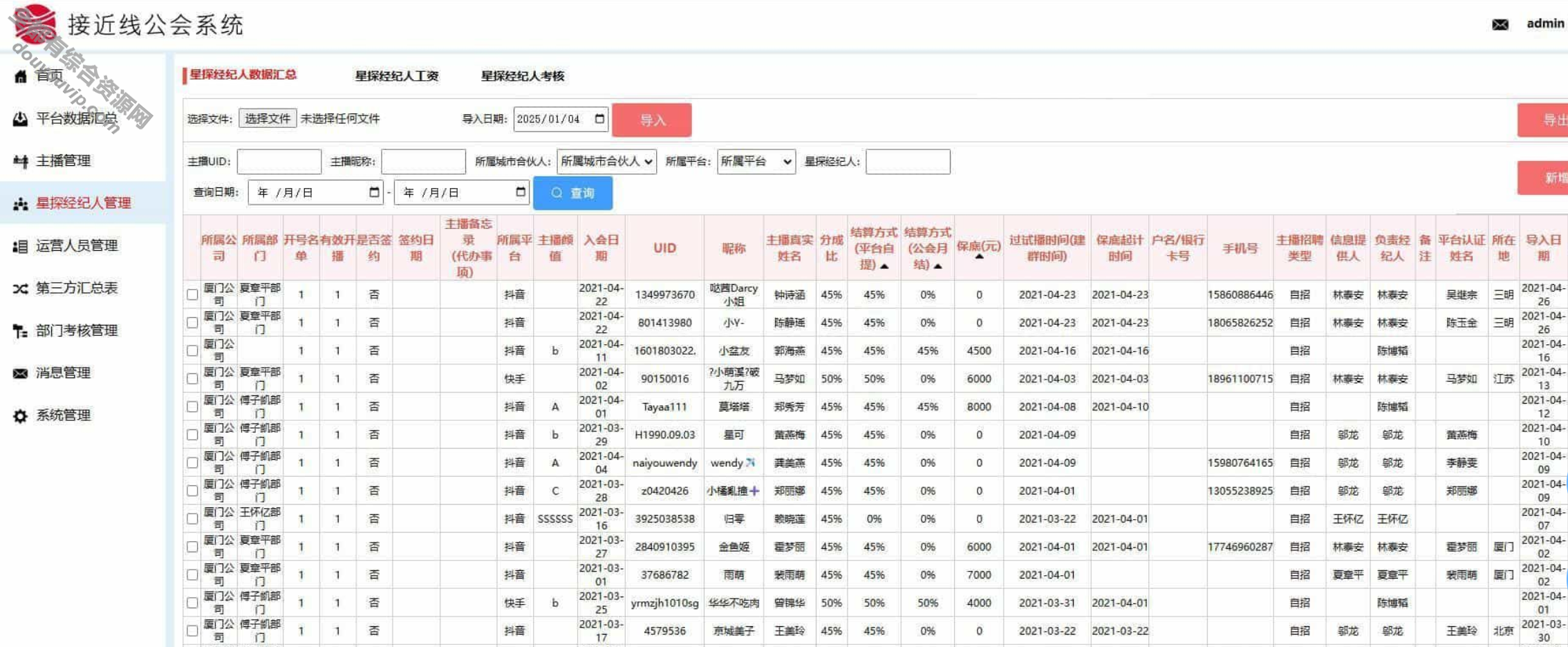Tick the checkbox for UID 3925038538
1568x647 pixels.
[192, 518]
